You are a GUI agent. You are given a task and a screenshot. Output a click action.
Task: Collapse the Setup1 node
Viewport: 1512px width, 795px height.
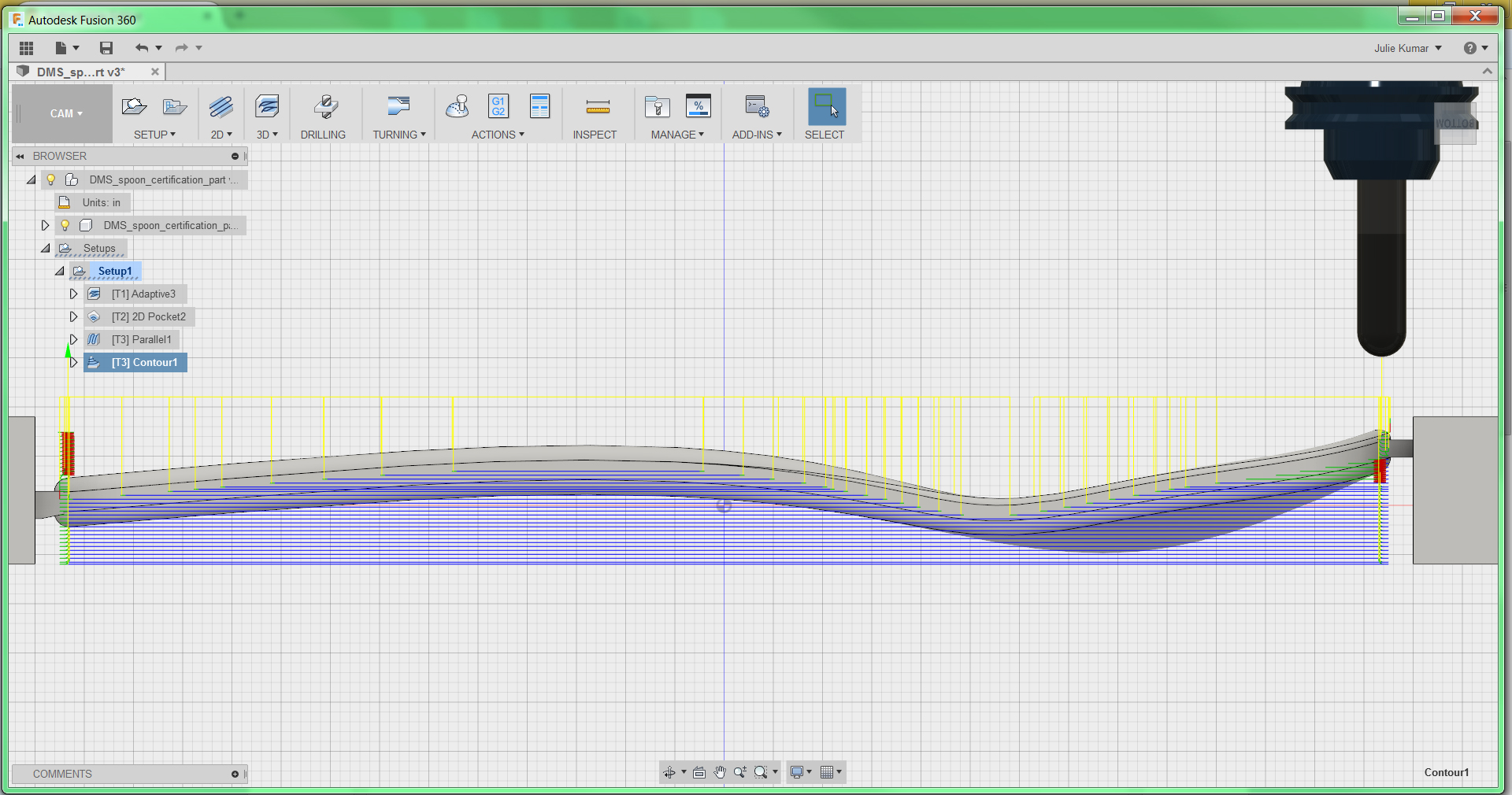point(60,271)
